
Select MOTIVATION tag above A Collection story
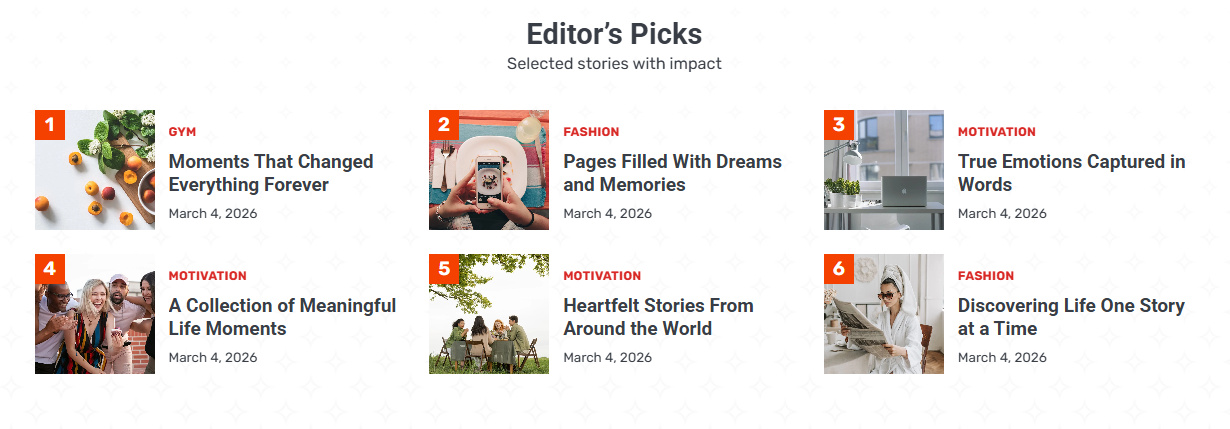pos(207,276)
